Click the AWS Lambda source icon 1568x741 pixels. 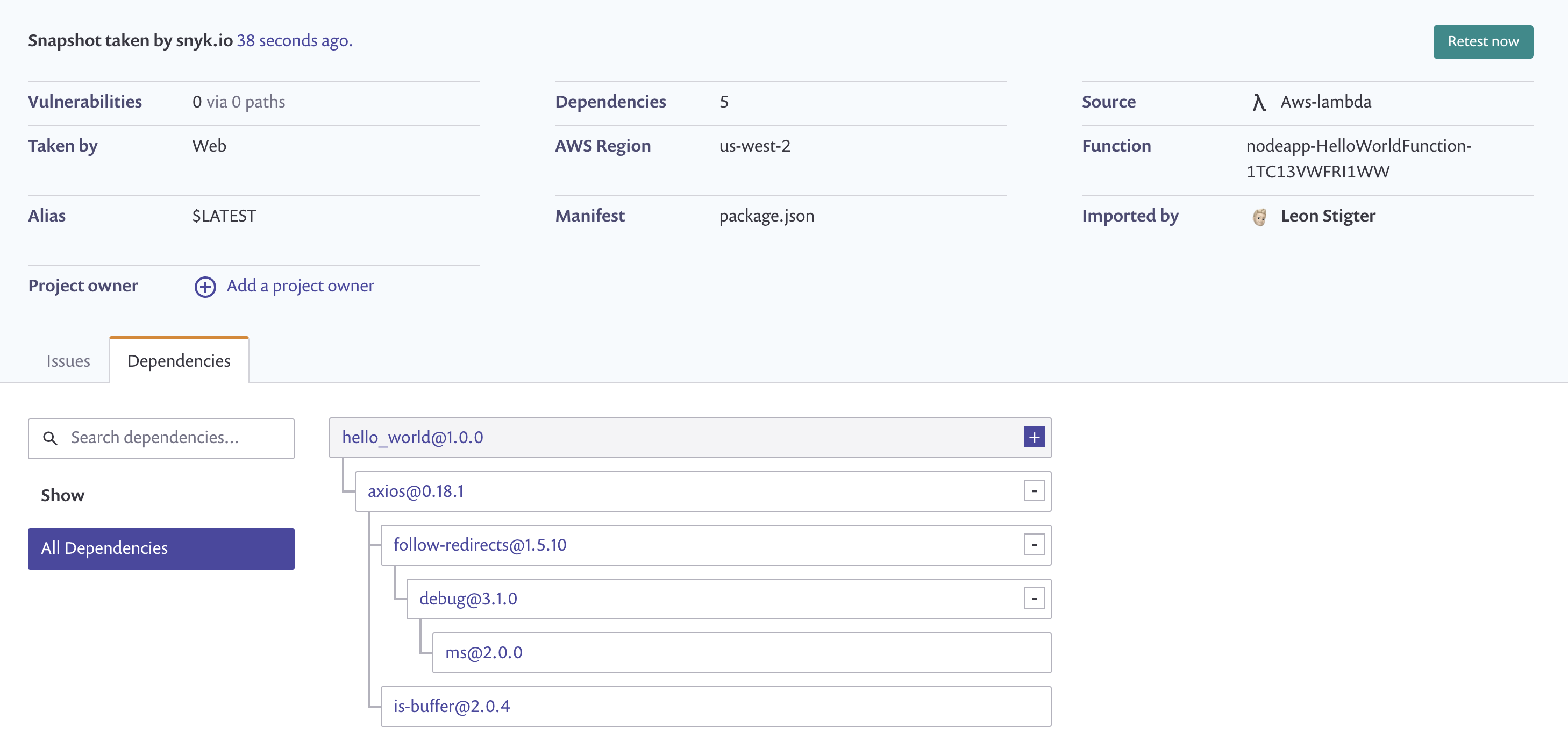point(1259,102)
